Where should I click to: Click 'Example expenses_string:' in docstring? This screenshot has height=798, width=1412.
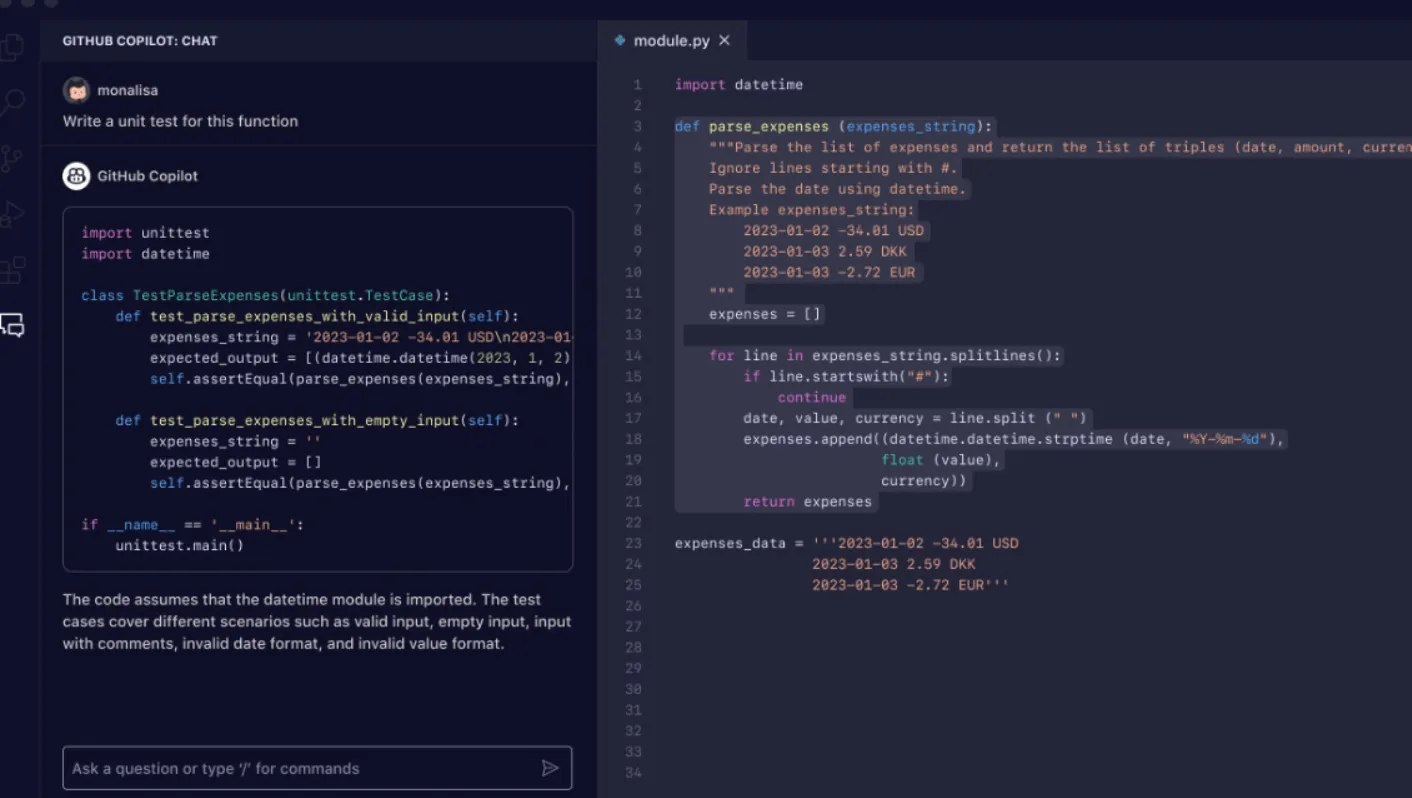pyautogui.click(x=812, y=210)
